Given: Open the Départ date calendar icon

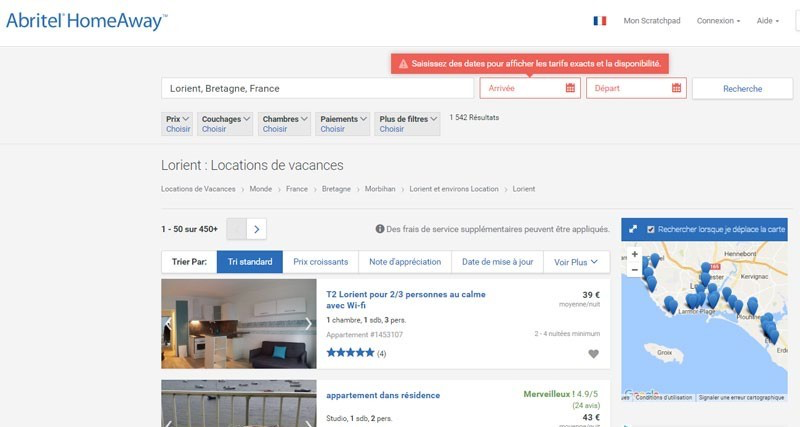Looking at the screenshot, I should 676,88.
